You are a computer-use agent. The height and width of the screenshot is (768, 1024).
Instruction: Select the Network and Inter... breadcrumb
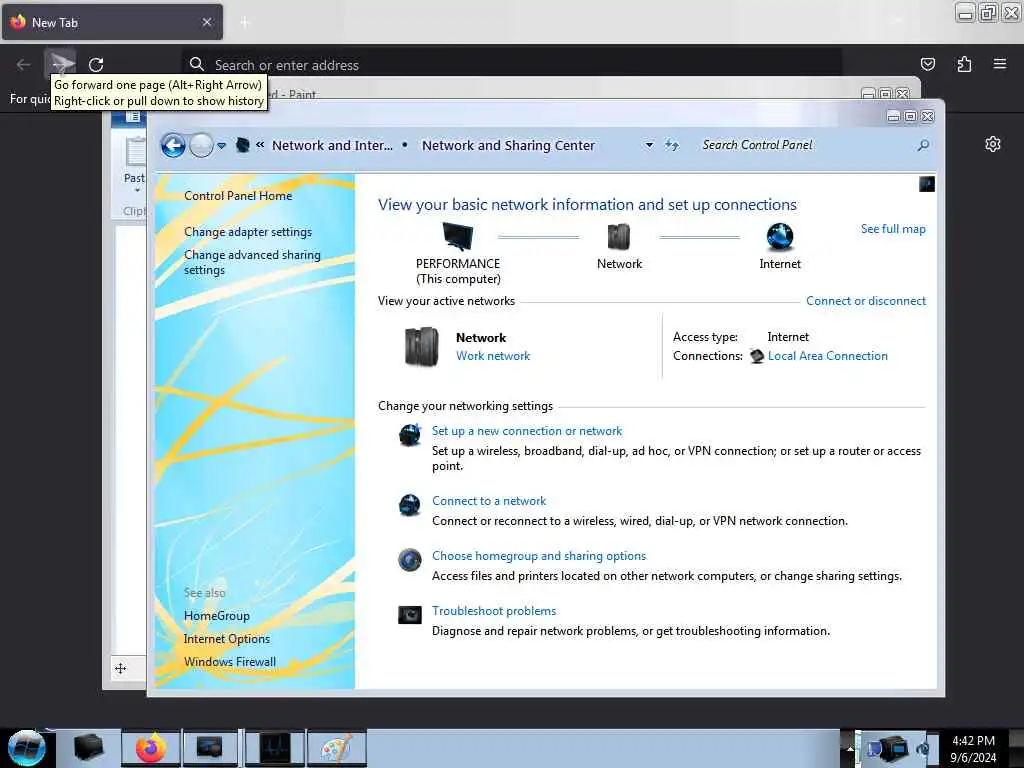[x=332, y=145]
